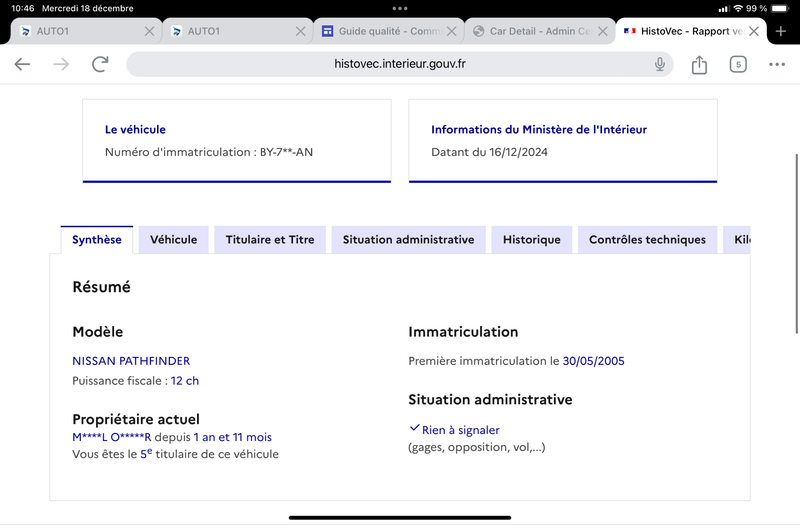Open the Historique tab
The height and width of the screenshot is (525, 800).
(x=532, y=240)
